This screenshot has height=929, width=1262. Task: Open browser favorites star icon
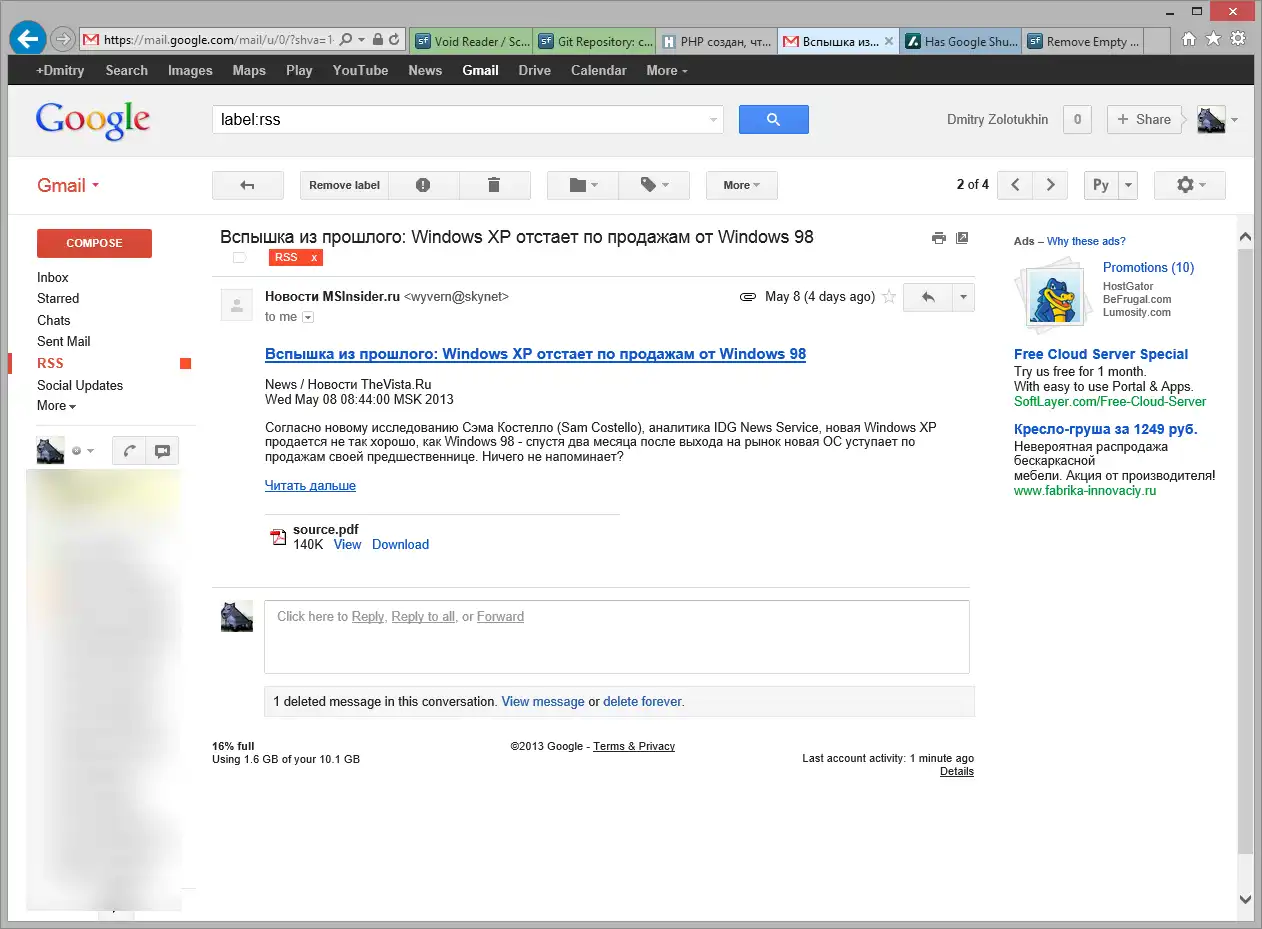1213,39
